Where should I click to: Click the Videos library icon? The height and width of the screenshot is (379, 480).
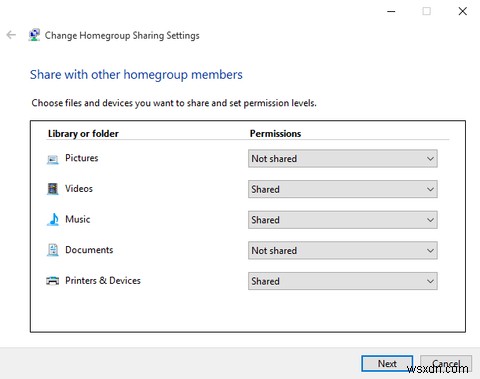(53, 189)
